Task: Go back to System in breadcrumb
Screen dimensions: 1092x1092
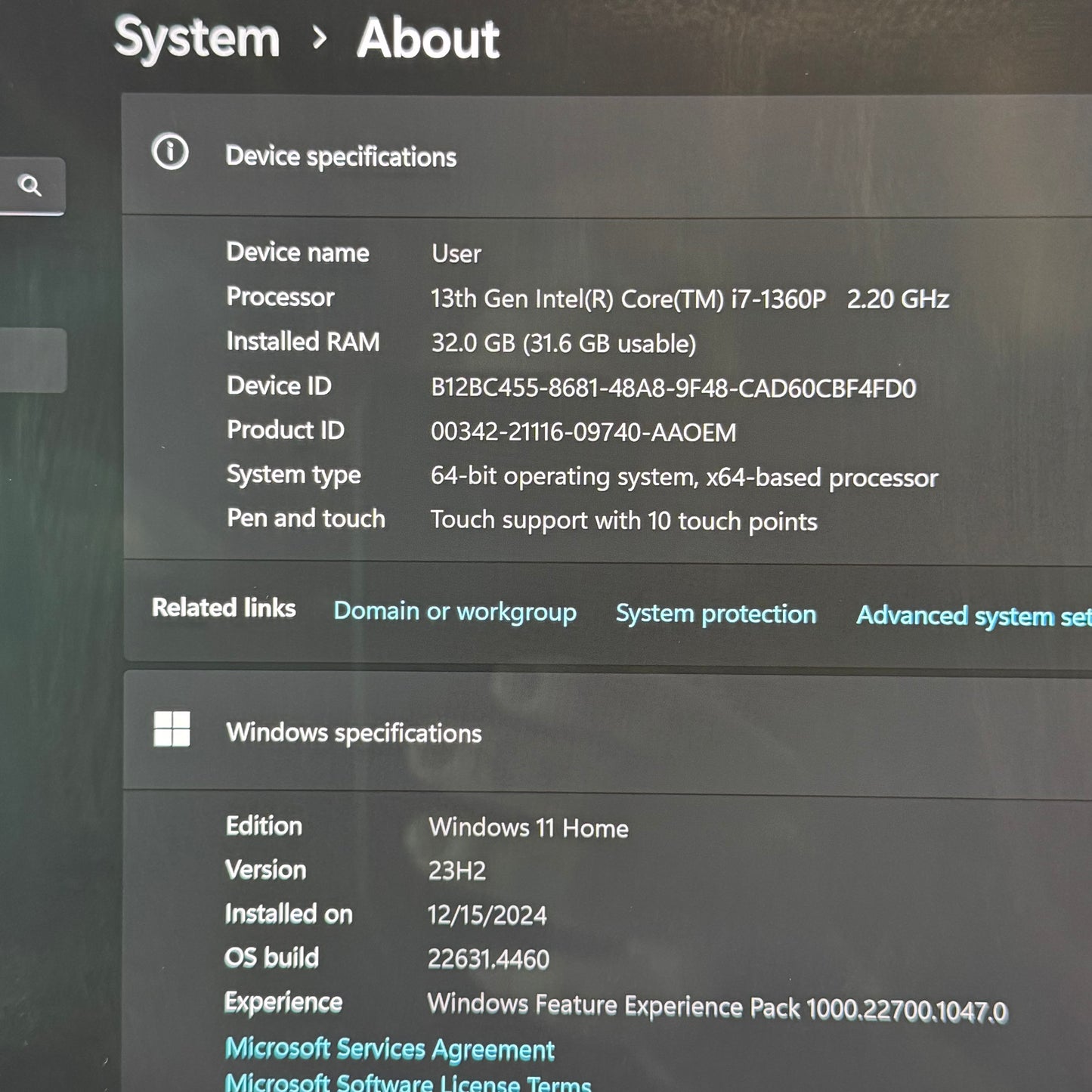Action: tap(196, 38)
